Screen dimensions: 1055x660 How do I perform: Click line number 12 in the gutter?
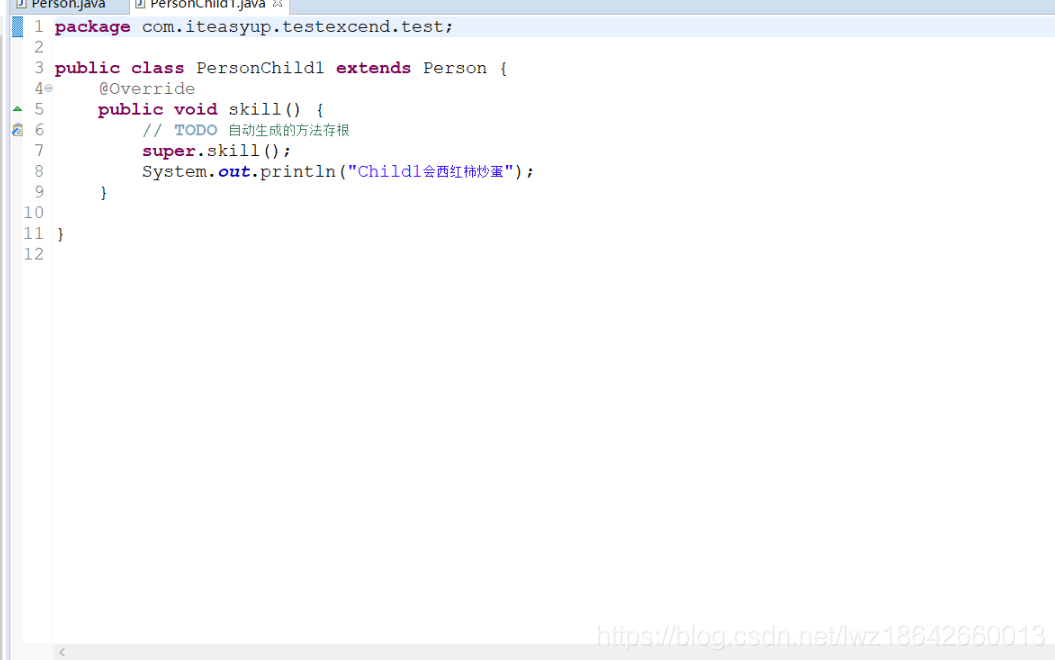pyautogui.click(x=34, y=254)
